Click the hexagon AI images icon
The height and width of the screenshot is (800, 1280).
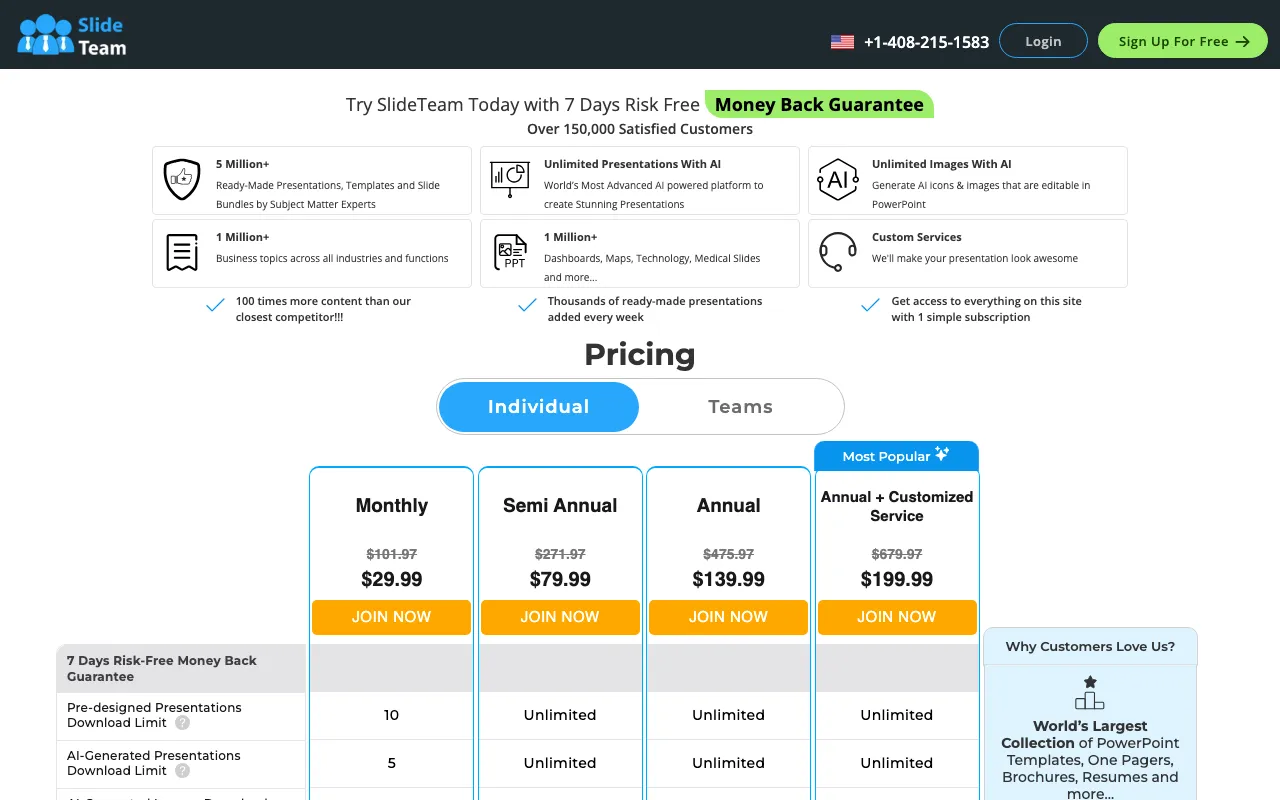[838, 180]
